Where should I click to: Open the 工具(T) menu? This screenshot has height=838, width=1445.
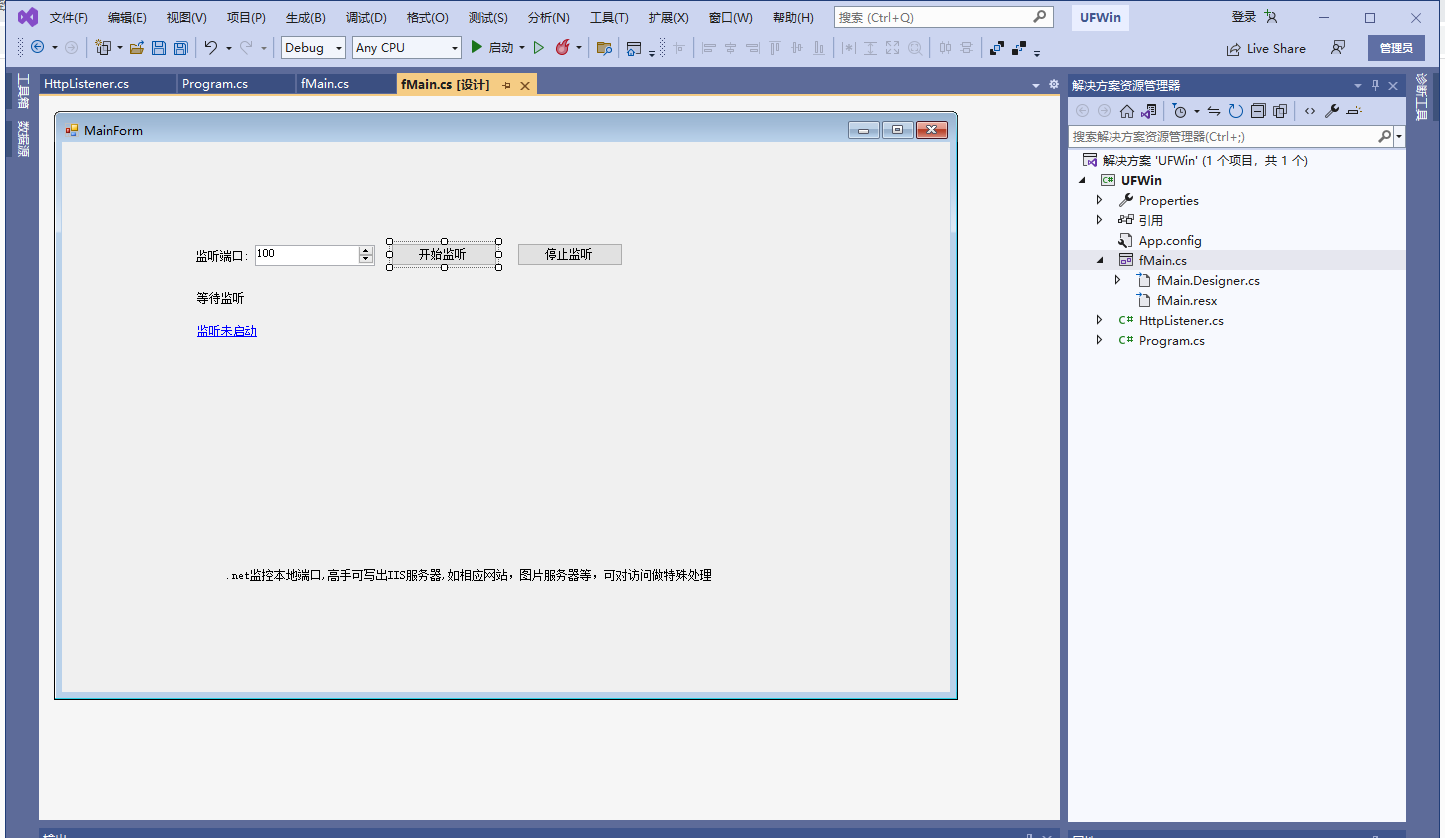pyautogui.click(x=609, y=18)
